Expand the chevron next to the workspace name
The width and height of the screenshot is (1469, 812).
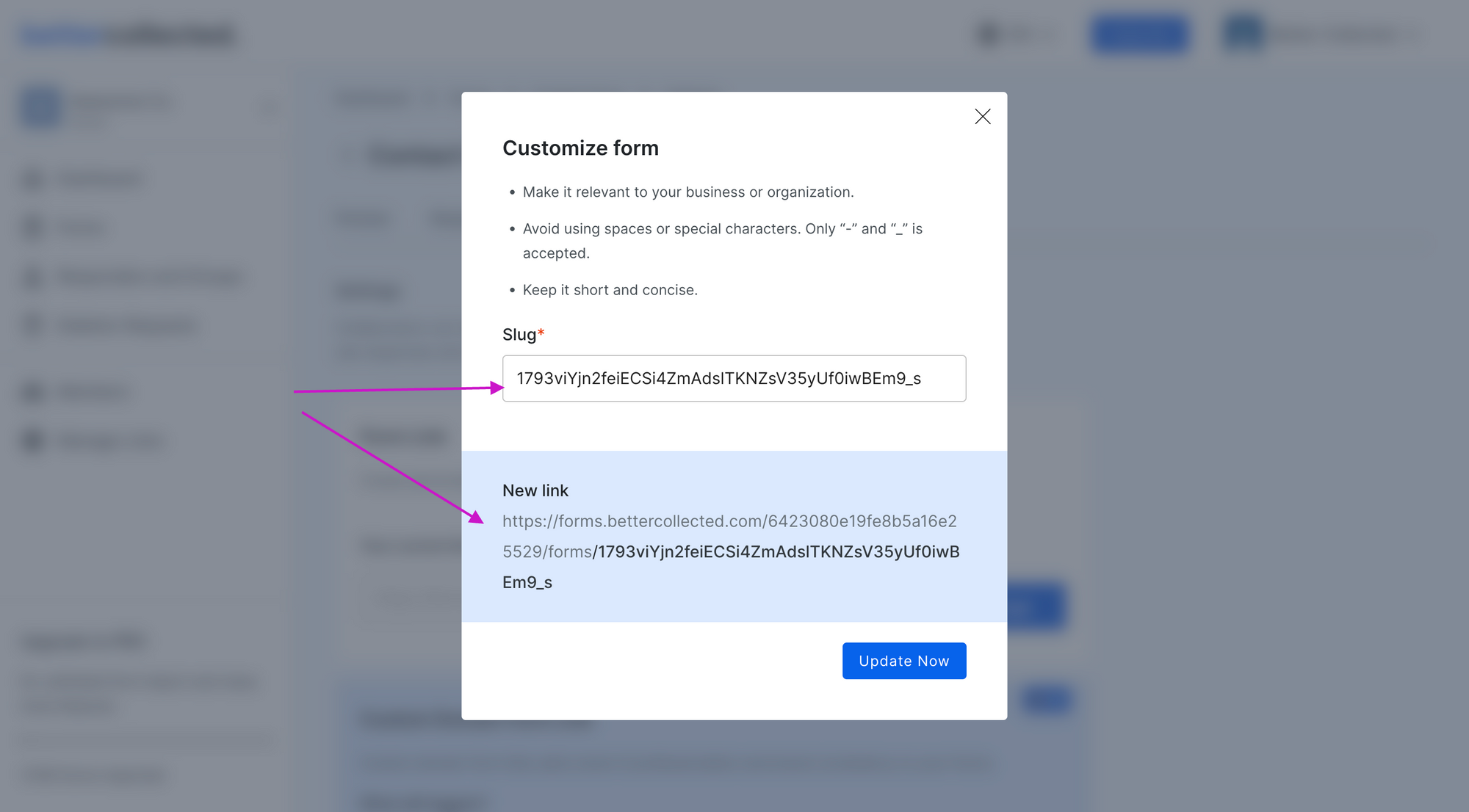pyautogui.click(x=267, y=107)
